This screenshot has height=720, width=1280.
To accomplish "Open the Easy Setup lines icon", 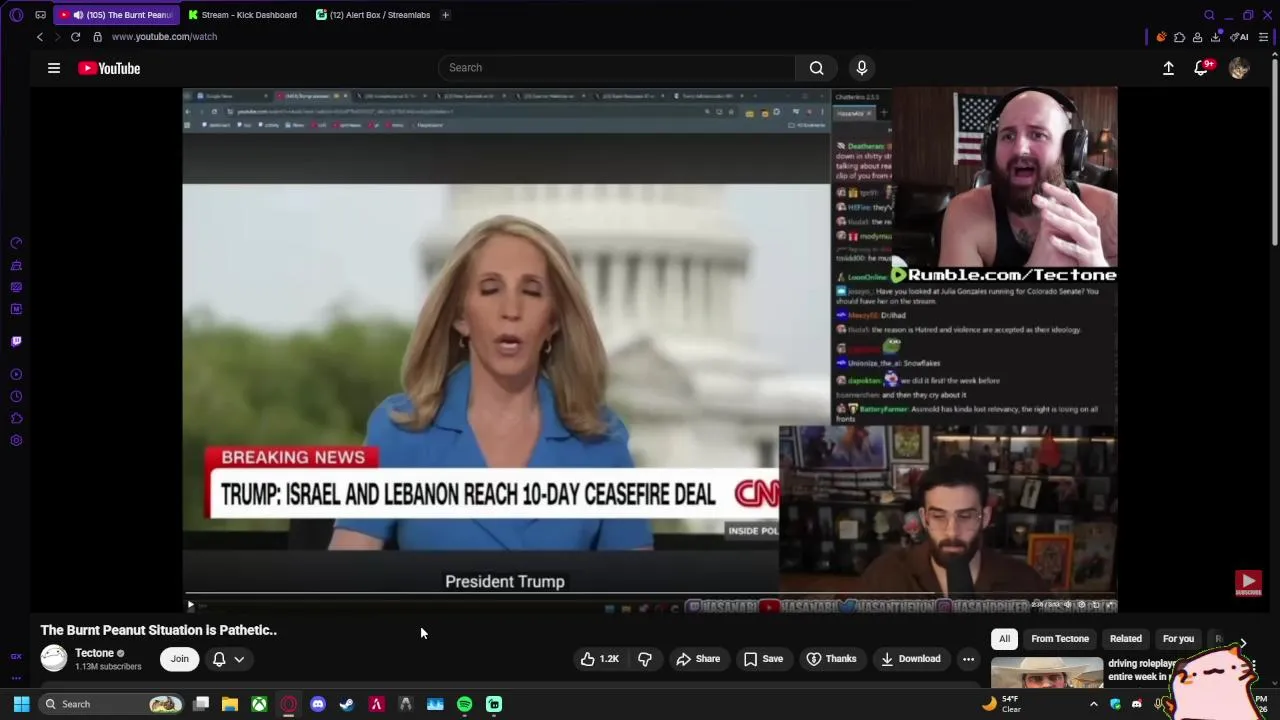I will (x=1263, y=37).
